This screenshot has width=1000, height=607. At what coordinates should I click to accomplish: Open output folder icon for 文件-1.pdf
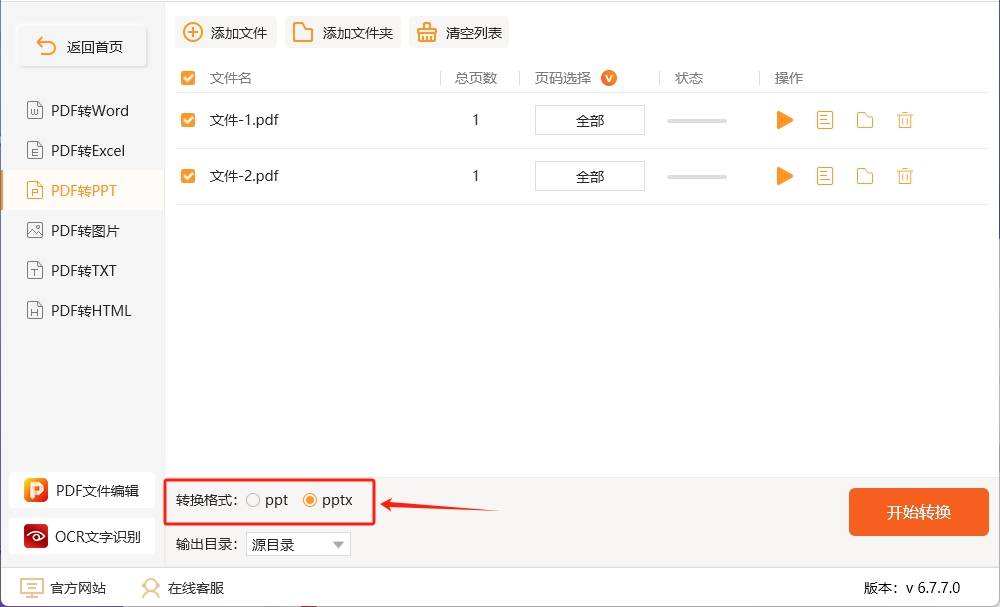pyautogui.click(x=865, y=119)
